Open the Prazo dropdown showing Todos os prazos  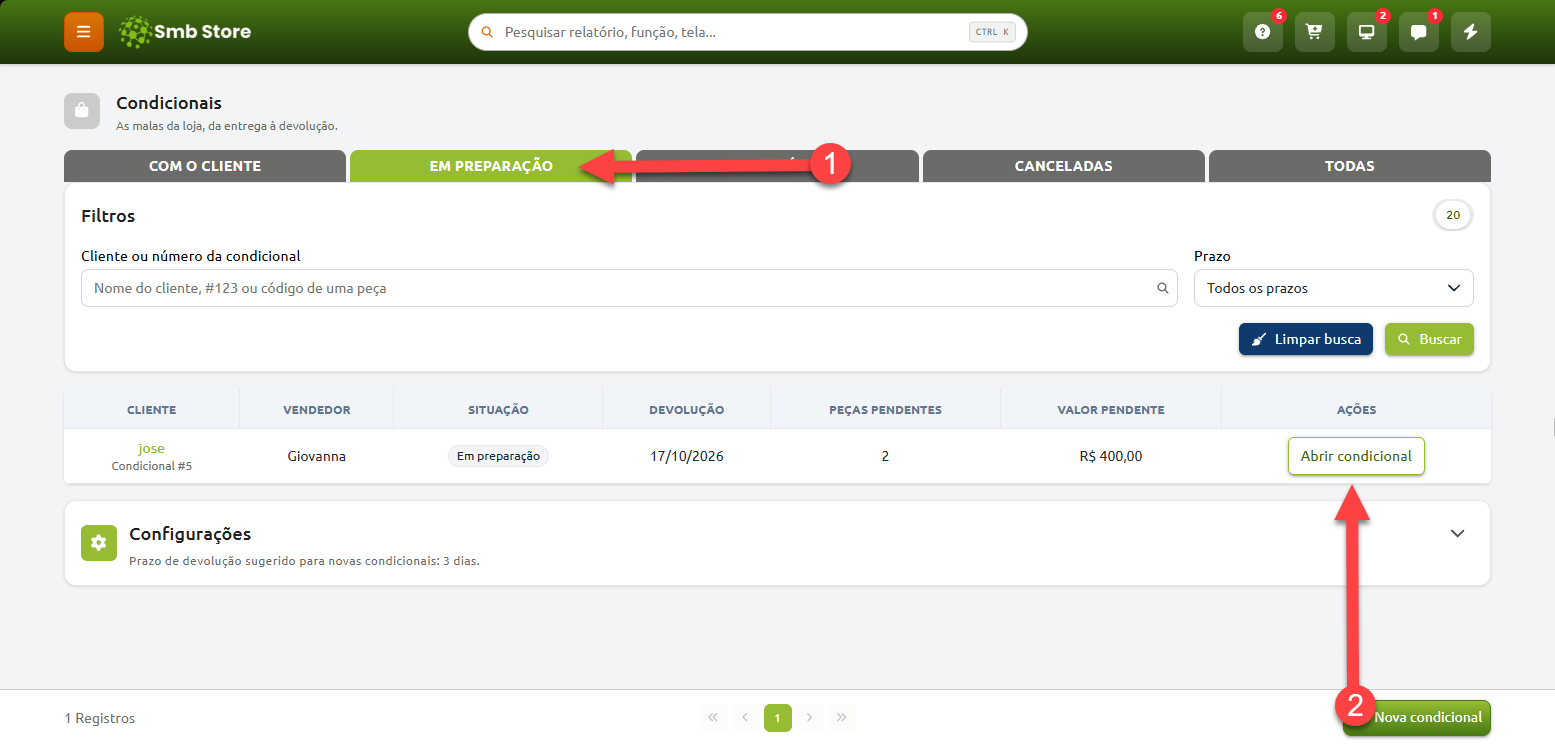(1334, 288)
